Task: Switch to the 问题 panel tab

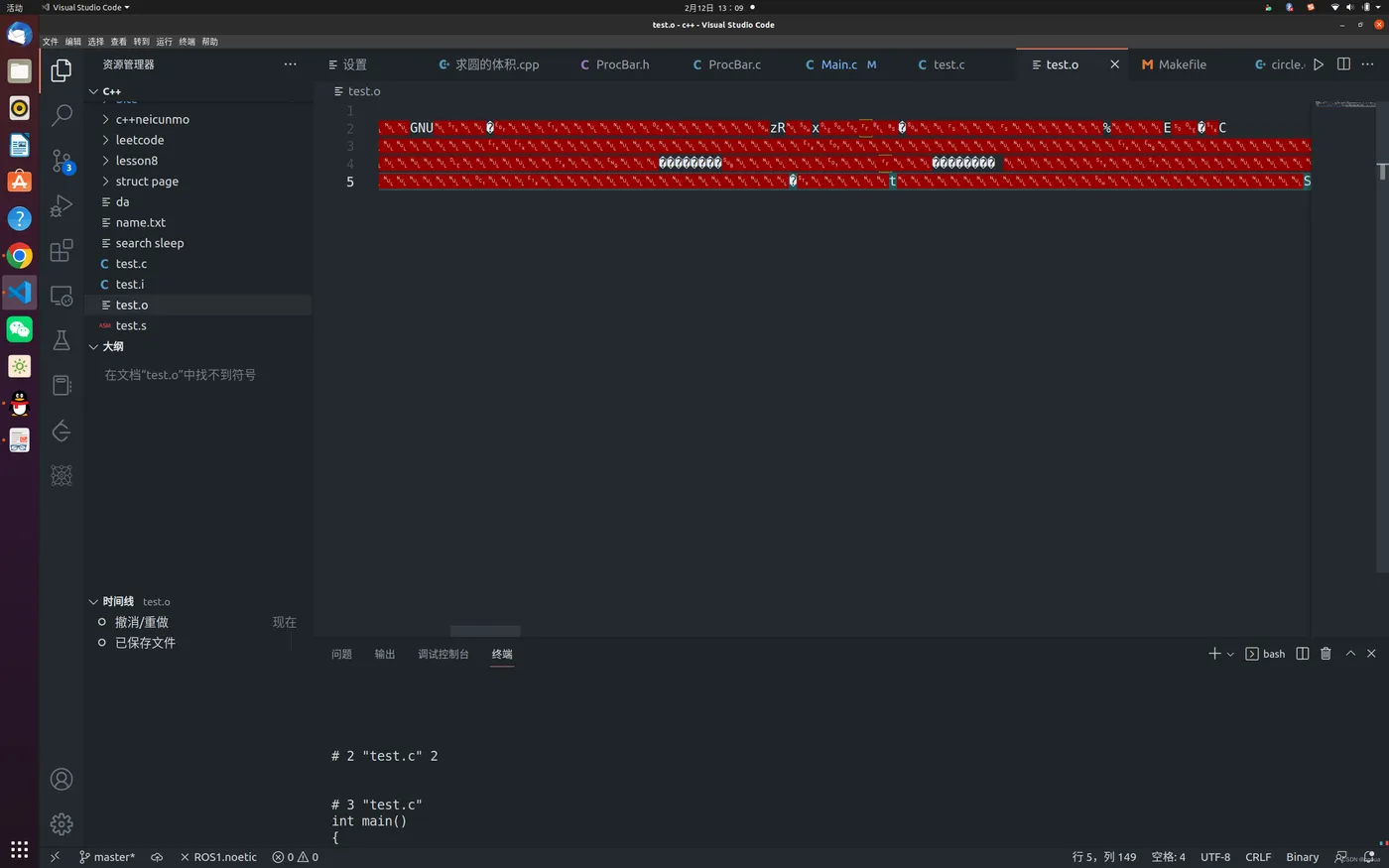Action: (341, 654)
